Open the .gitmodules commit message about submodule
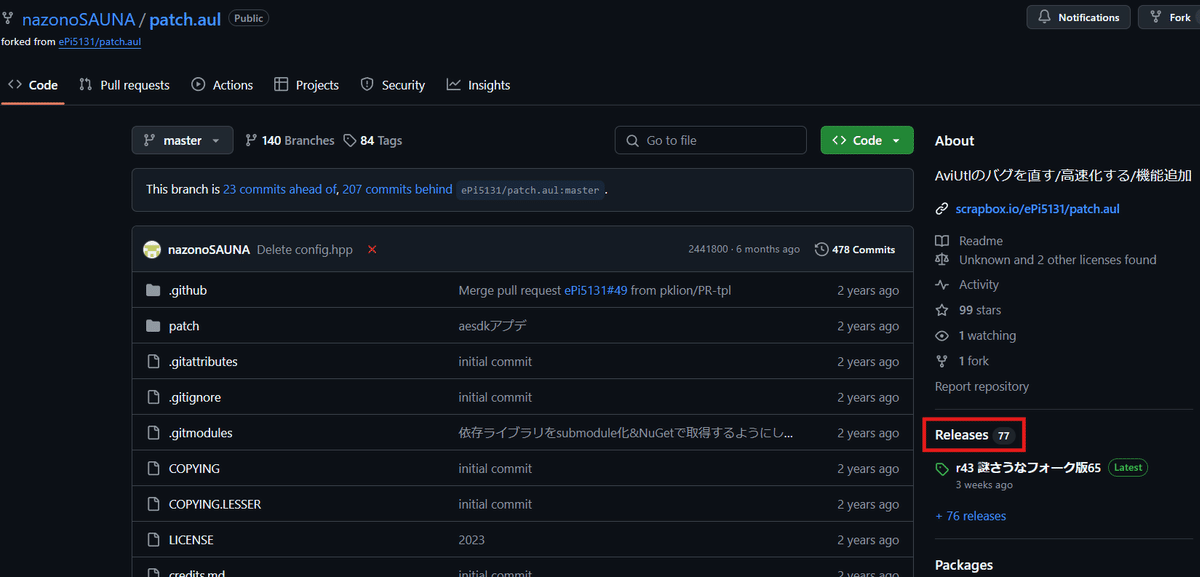Image resolution: width=1200 pixels, height=577 pixels. tap(626, 433)
